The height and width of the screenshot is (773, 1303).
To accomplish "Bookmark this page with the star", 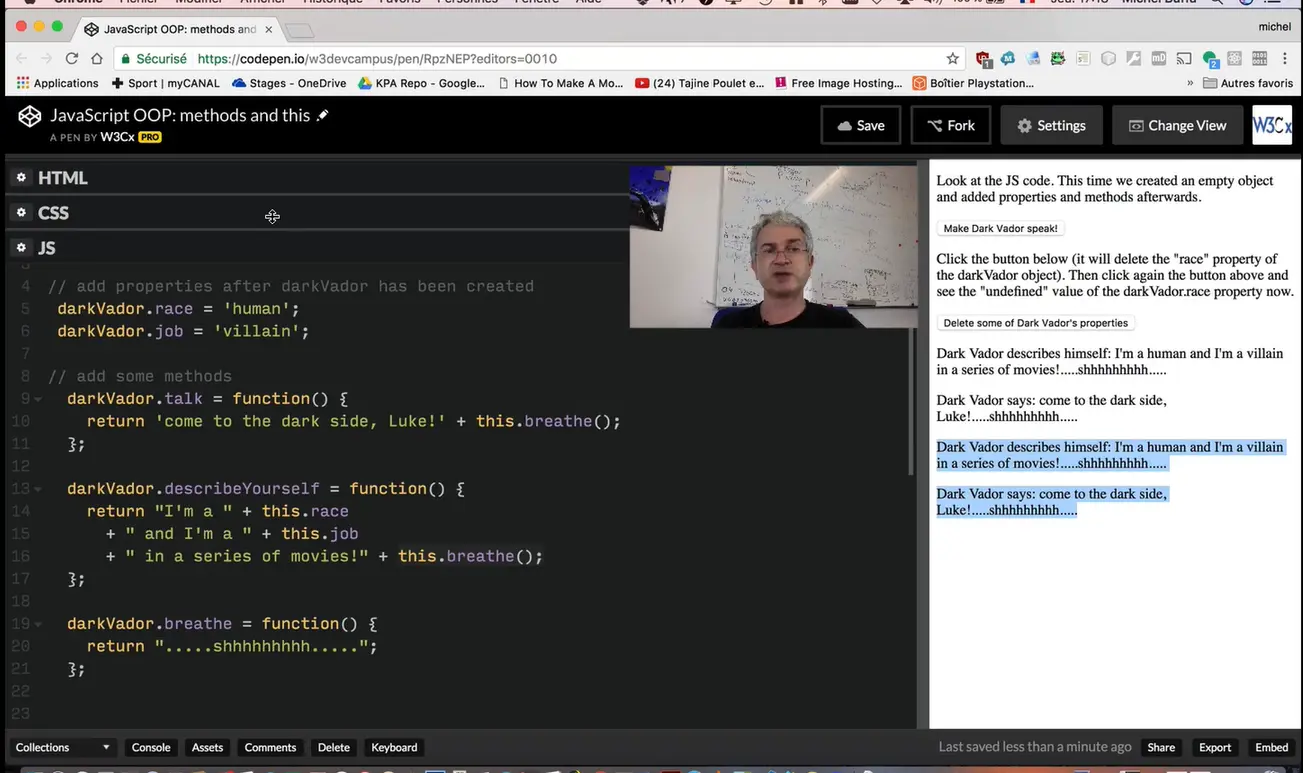I will pyautogui.click(x=953, y=59).
